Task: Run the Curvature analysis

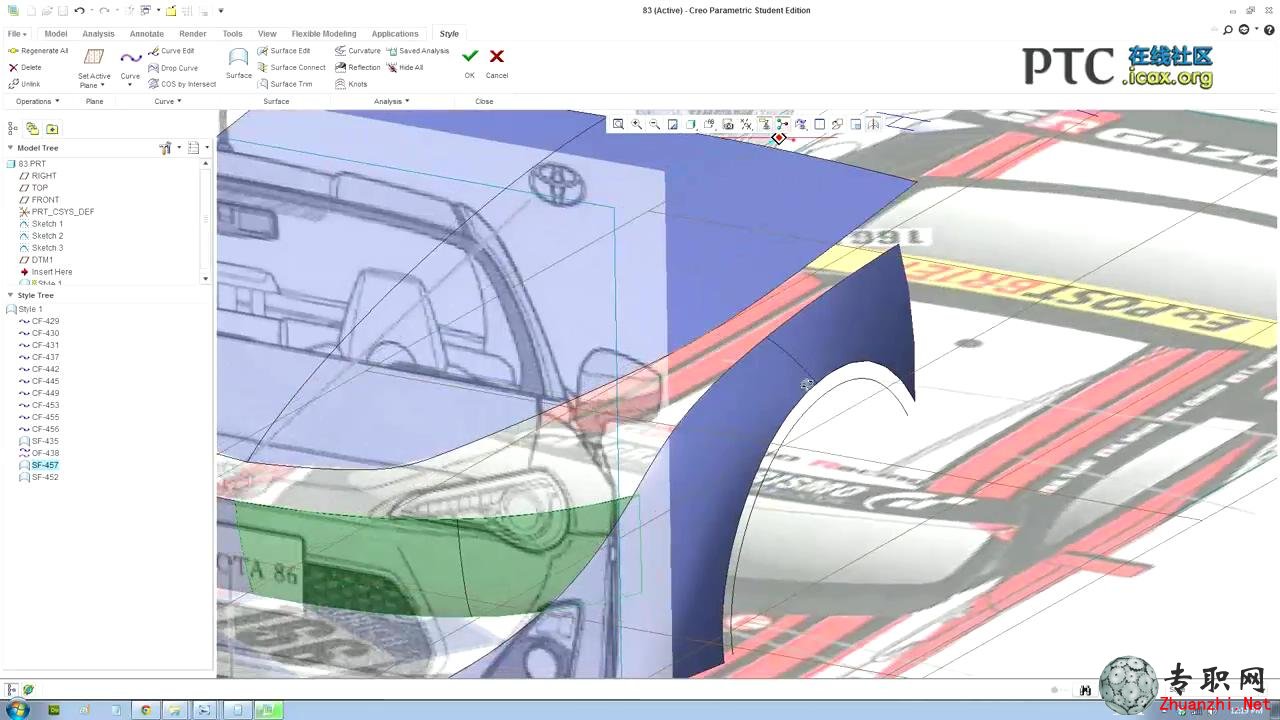Action: (x=358, y=51)
